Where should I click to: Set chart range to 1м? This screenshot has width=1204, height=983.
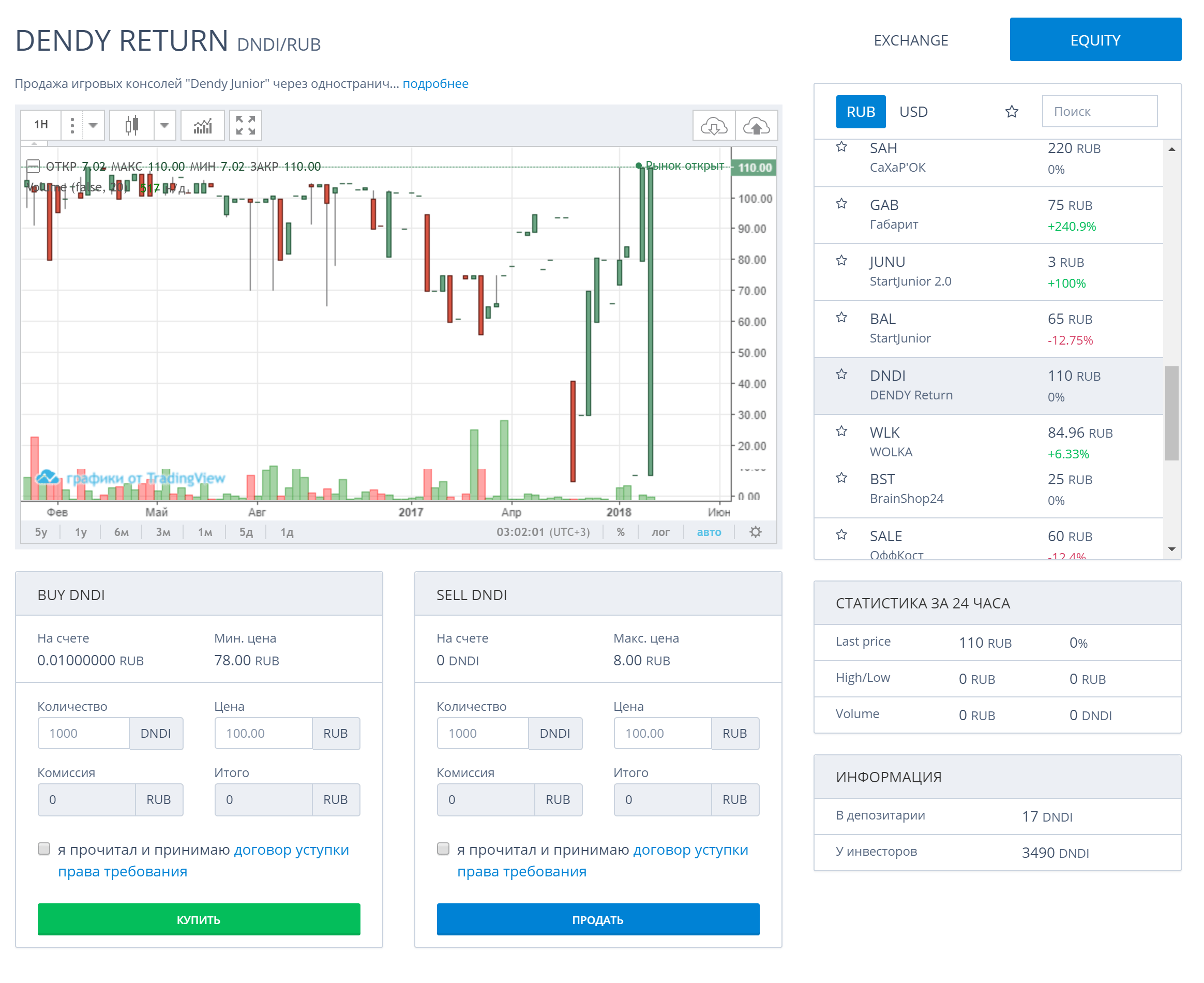point(205,532)
